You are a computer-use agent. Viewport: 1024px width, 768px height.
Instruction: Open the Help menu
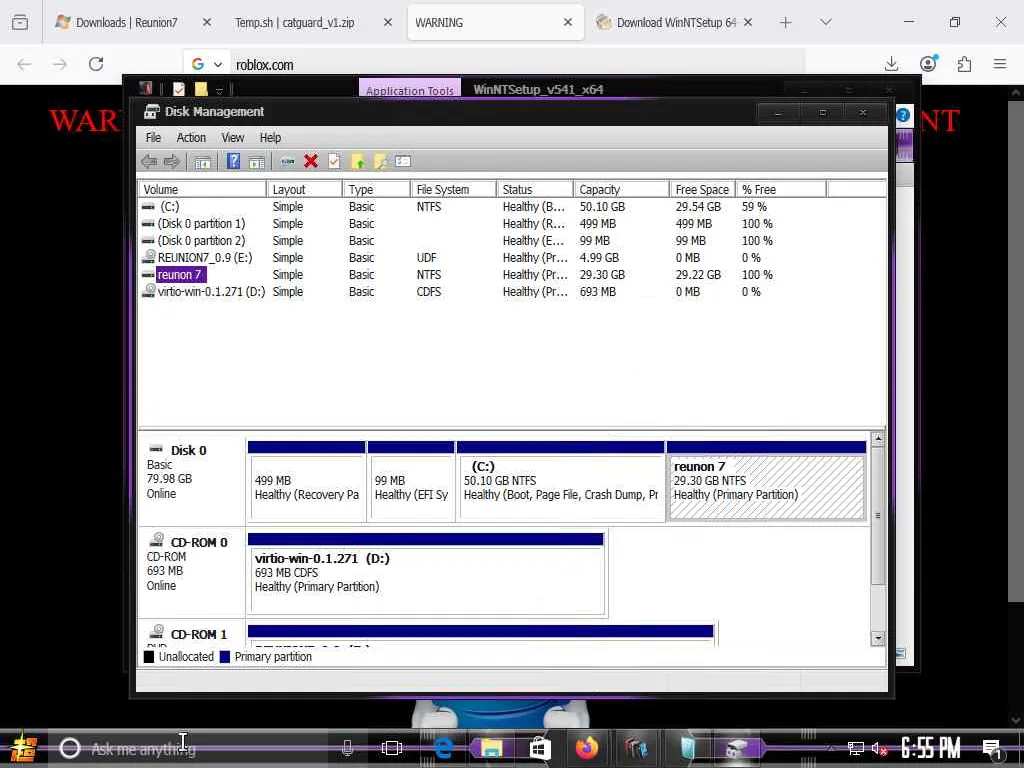270,138
